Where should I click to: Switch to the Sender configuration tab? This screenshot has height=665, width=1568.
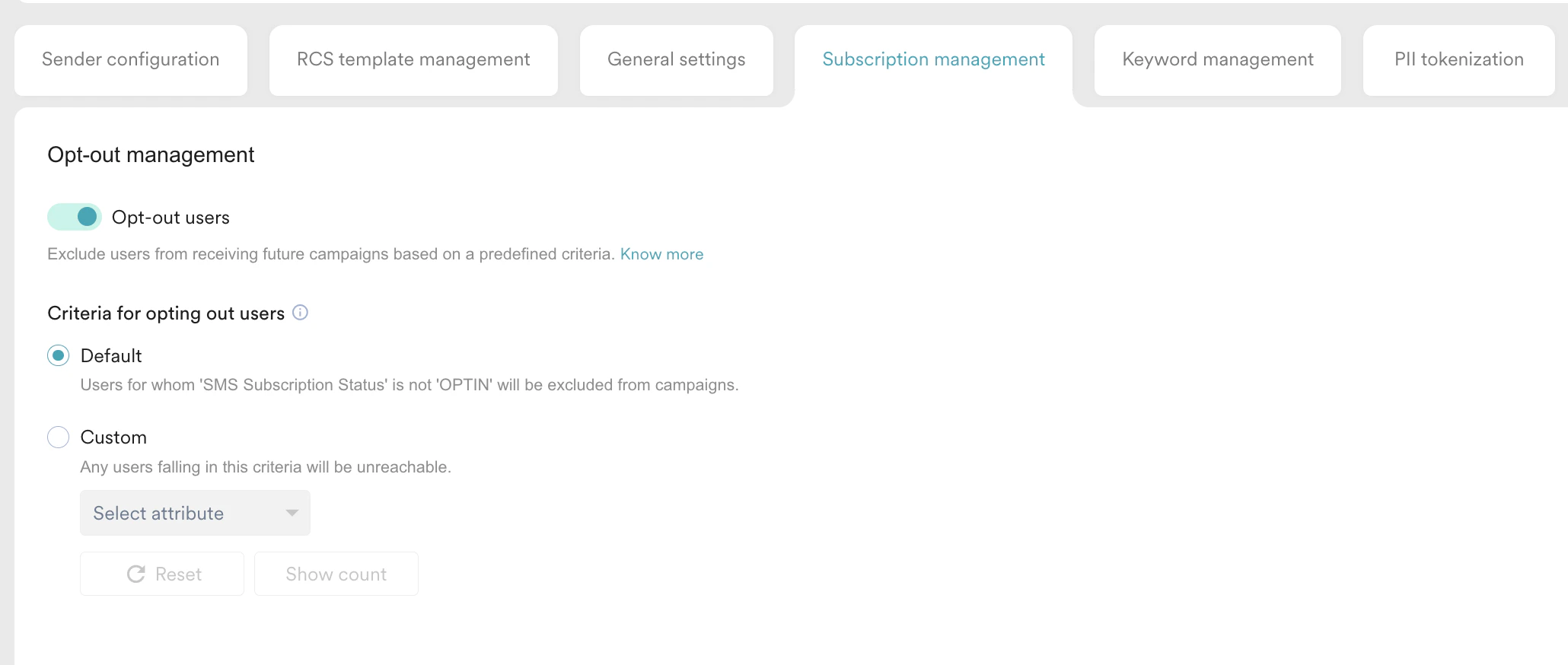130,59
